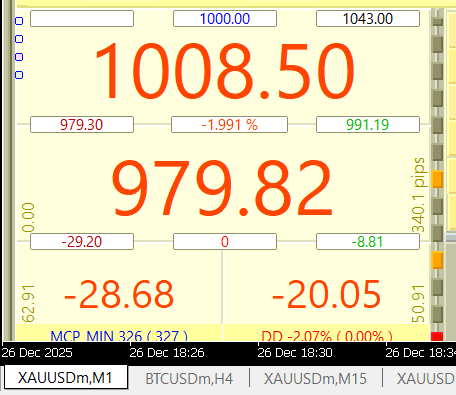Screen dimensions: 456x395
Task: Open the XAUUSDm,M15 chart tab
Action: tap(315, 379)
